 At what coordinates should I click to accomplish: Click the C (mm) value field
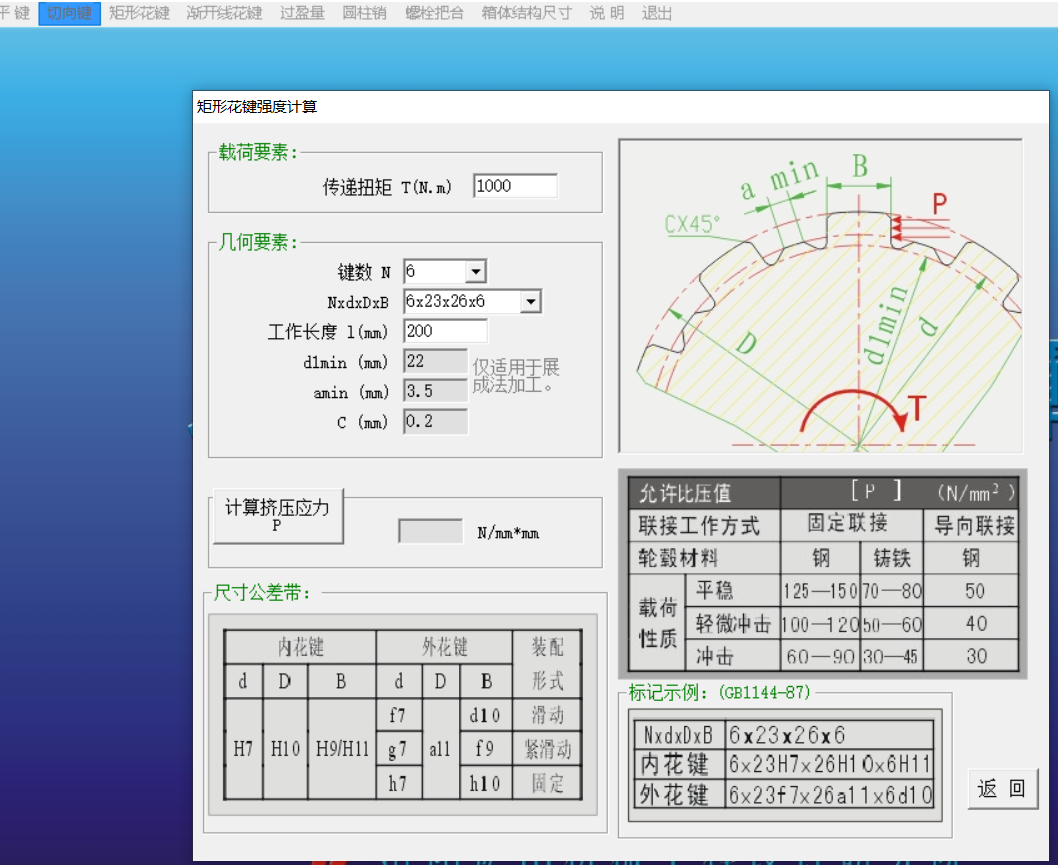(435, 422)
